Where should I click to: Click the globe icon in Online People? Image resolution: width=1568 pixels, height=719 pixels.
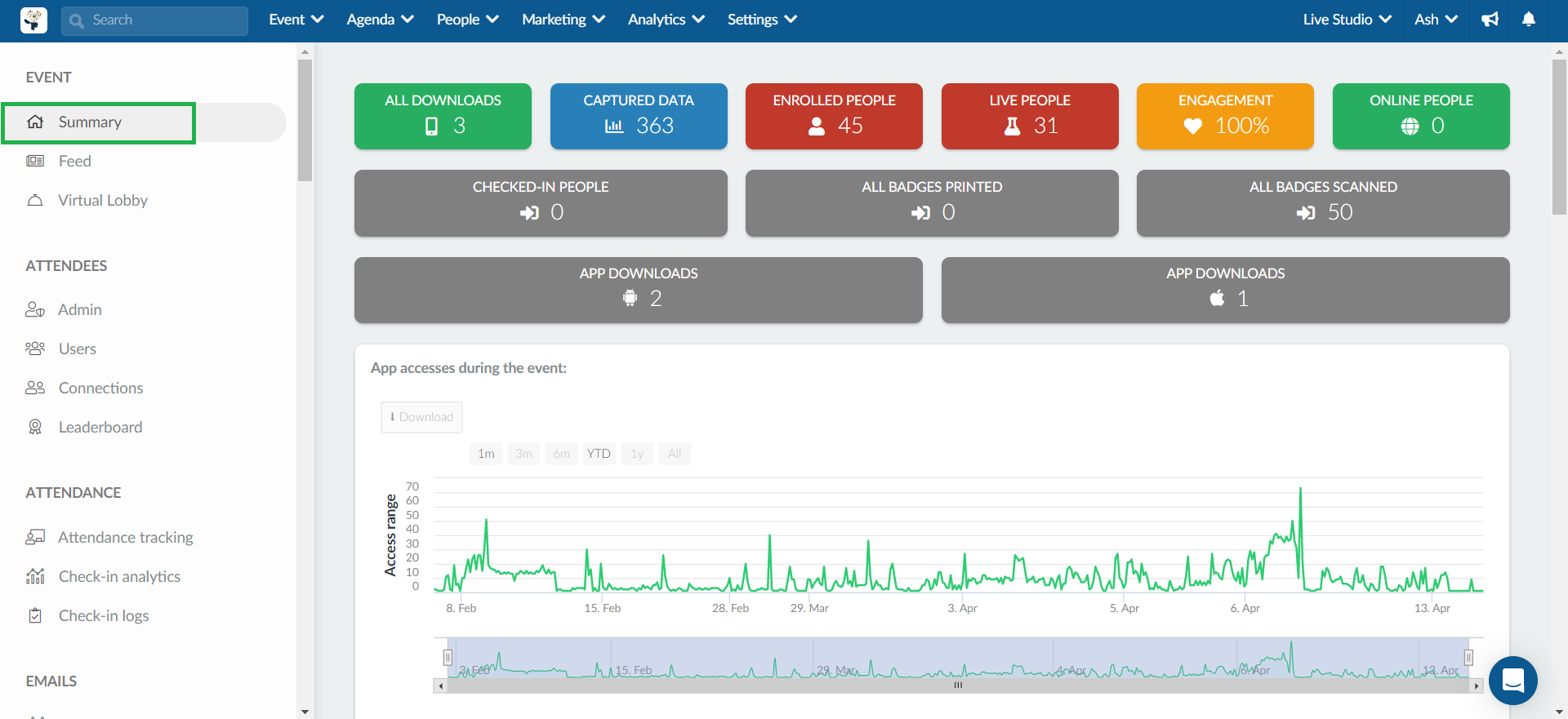tap(1410, 126)
